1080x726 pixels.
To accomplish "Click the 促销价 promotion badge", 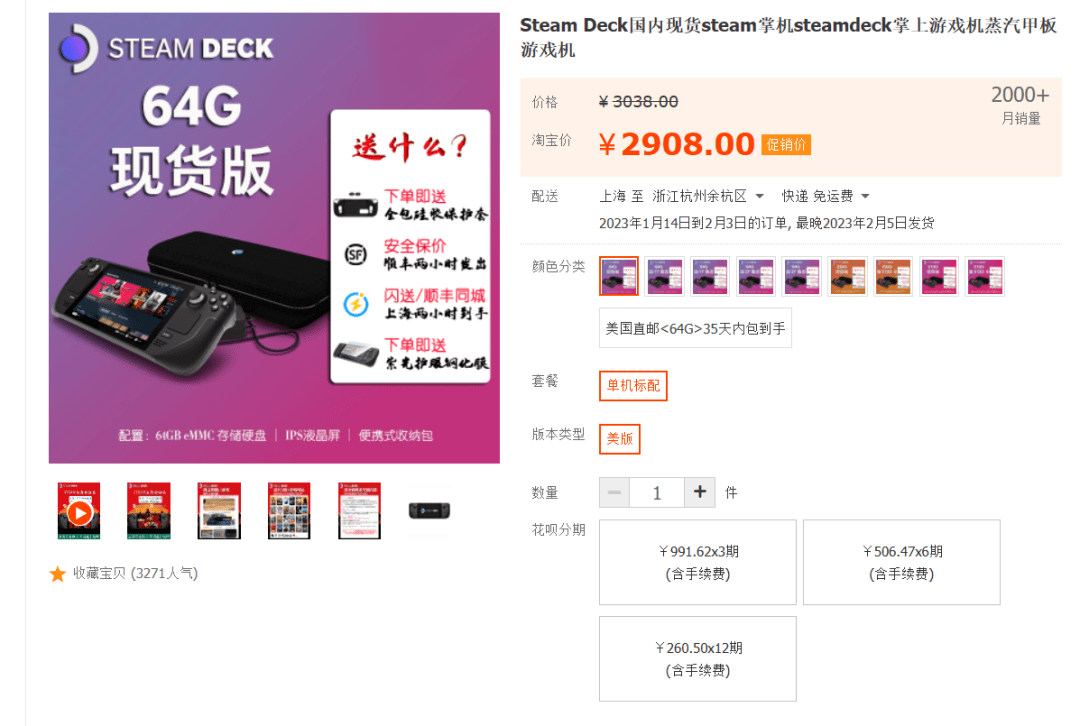I will (x=786, y=145).
